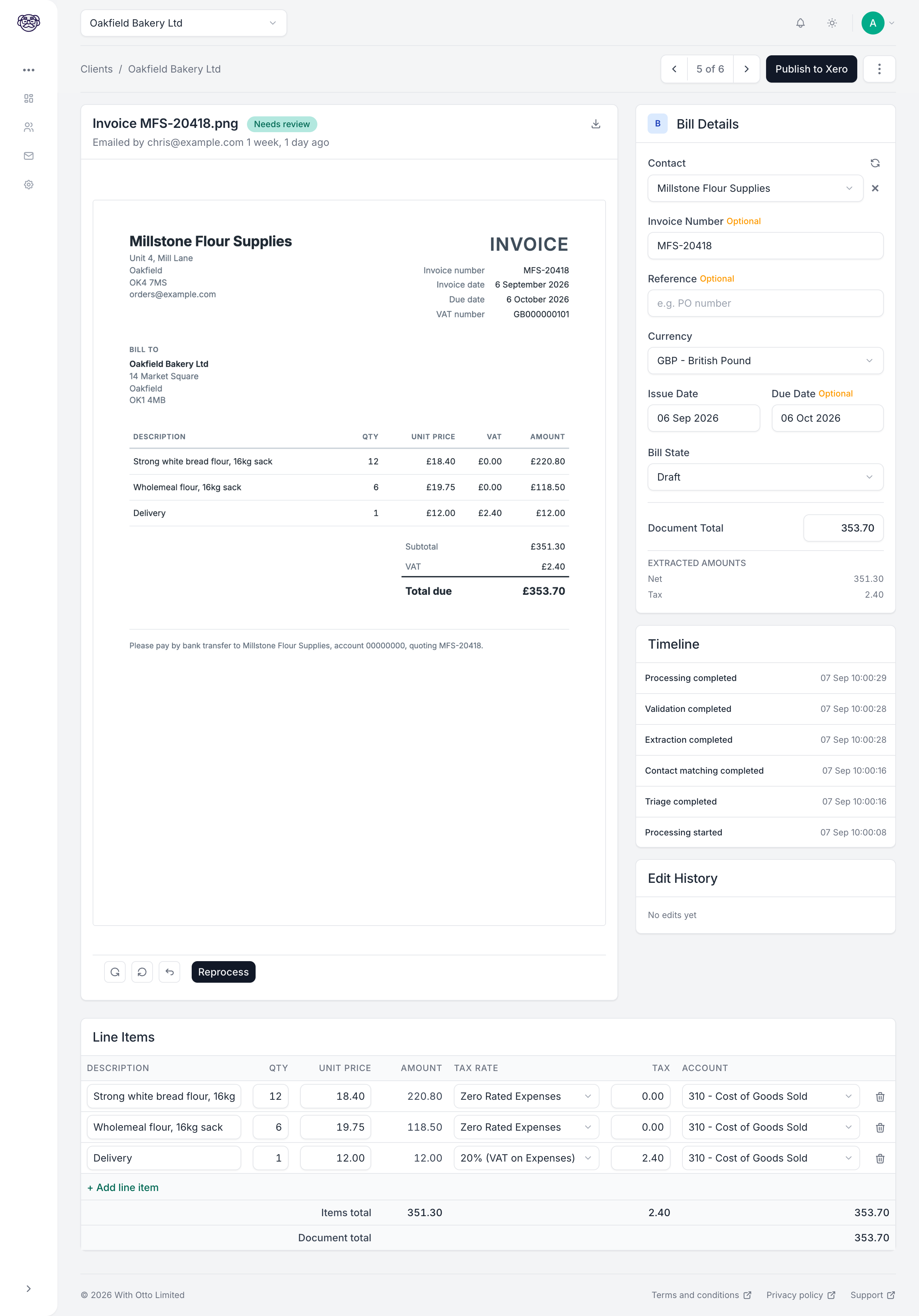
Task: Change tax rate for Strong white bread flour
Action: click(x=526, y=1097)
